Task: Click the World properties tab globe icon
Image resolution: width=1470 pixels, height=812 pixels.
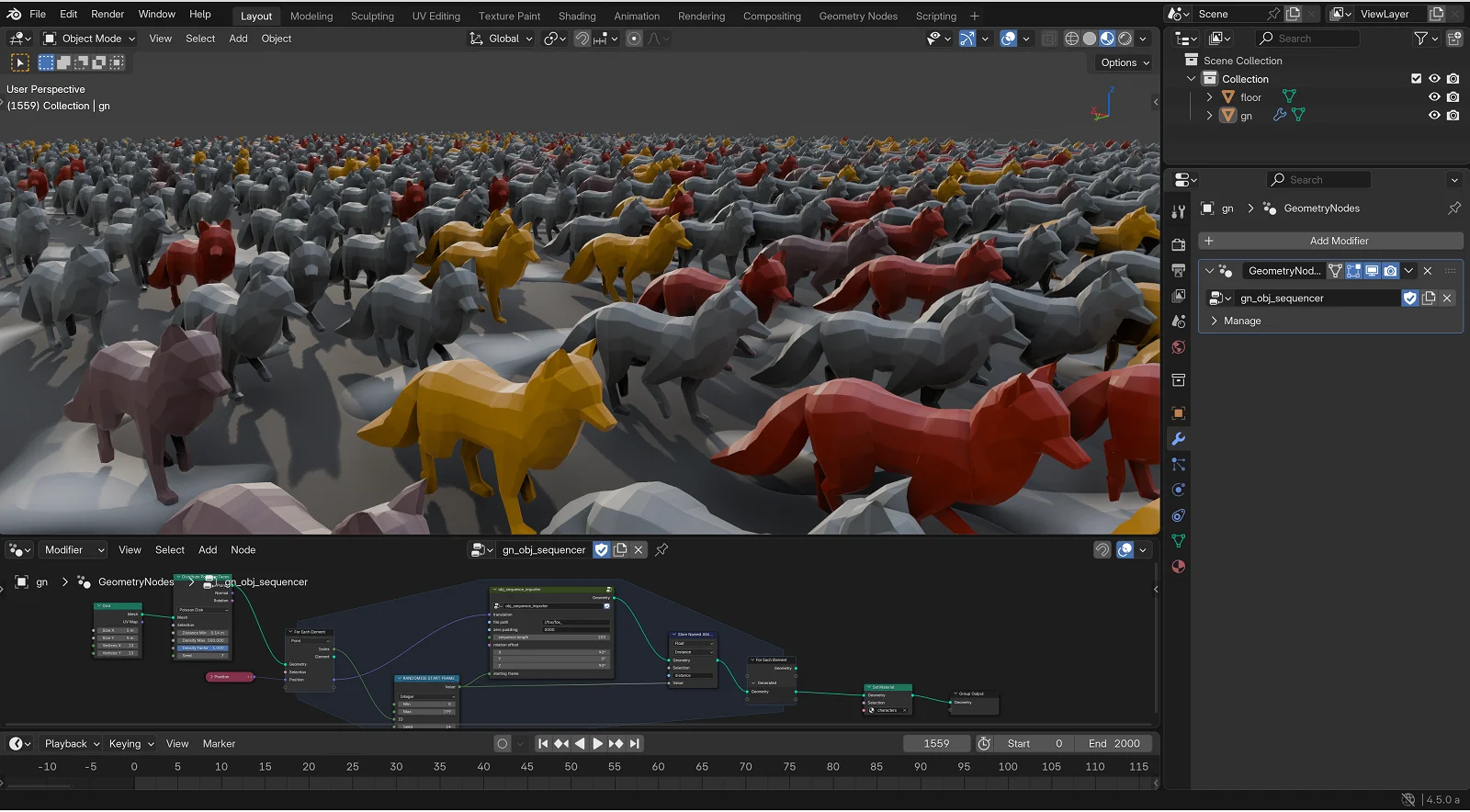Action: [1179, 347]
